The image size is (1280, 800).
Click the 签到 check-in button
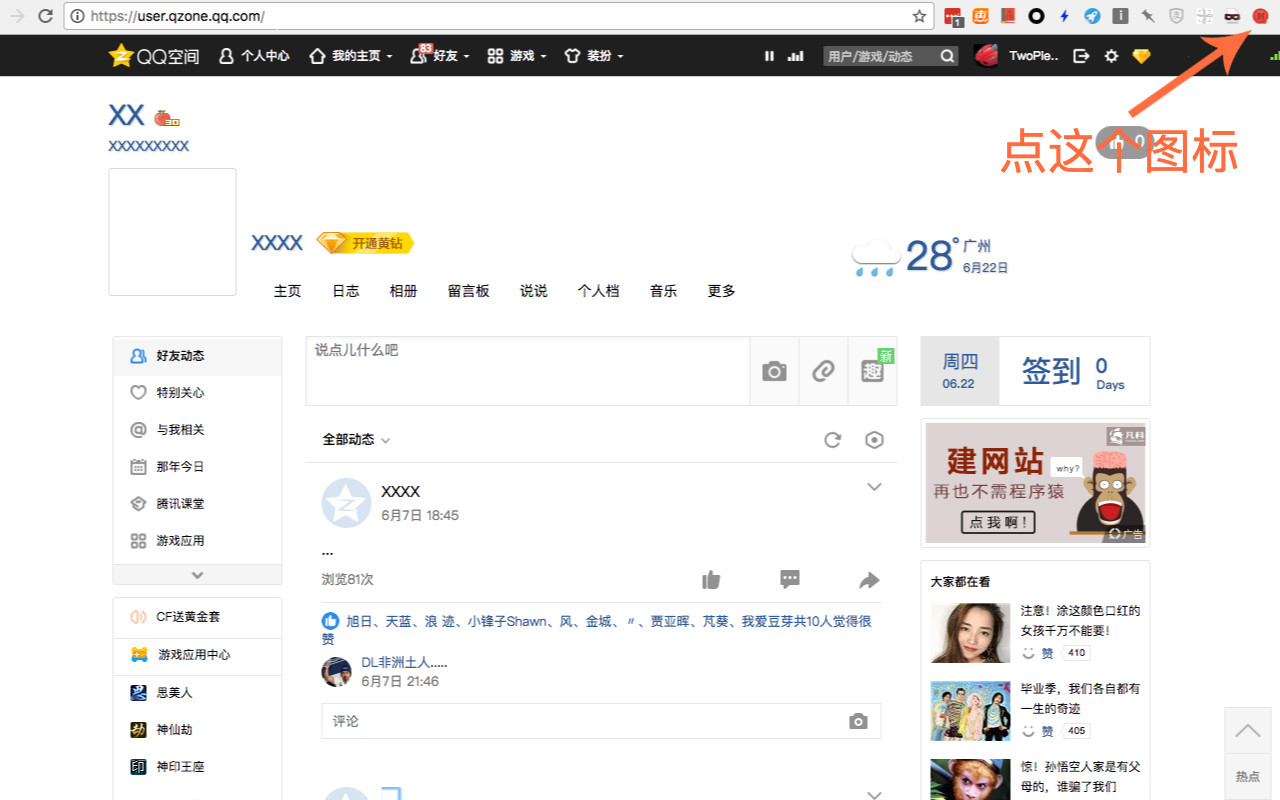click(x=1051, y=371)
